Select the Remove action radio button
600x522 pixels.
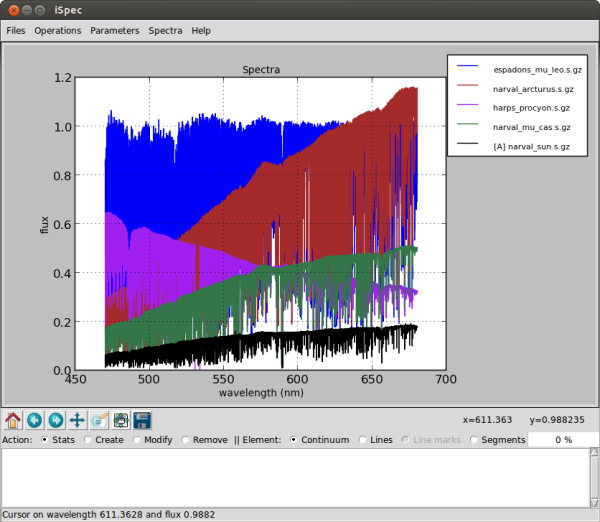186,440
